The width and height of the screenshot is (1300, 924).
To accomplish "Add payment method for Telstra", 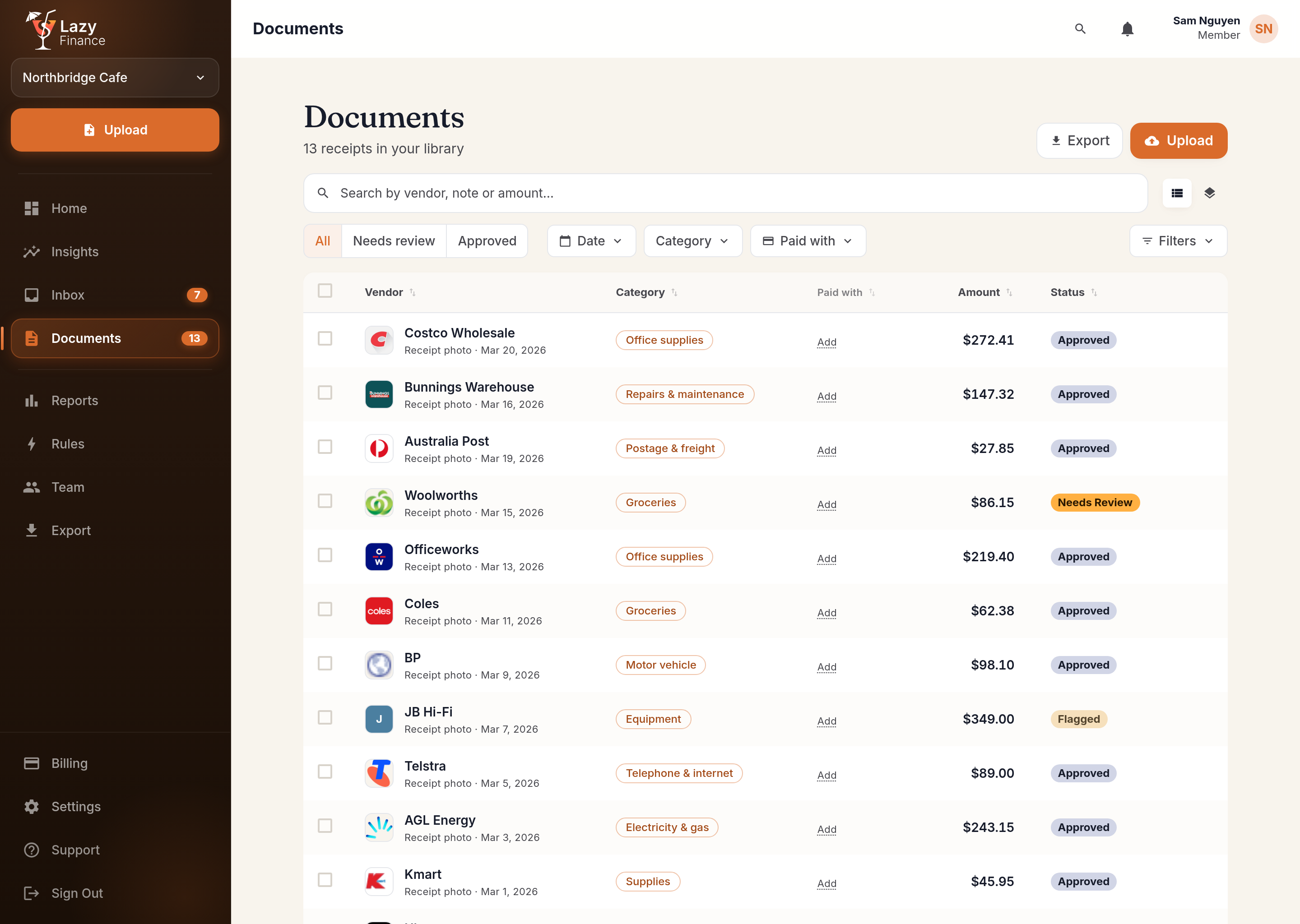I will pyautogui.click(x=826, y=775).
